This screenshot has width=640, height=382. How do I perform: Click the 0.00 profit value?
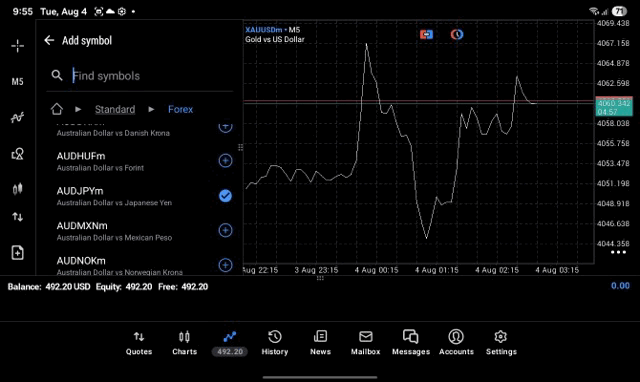pyautogui.click(x=620, y=286)
